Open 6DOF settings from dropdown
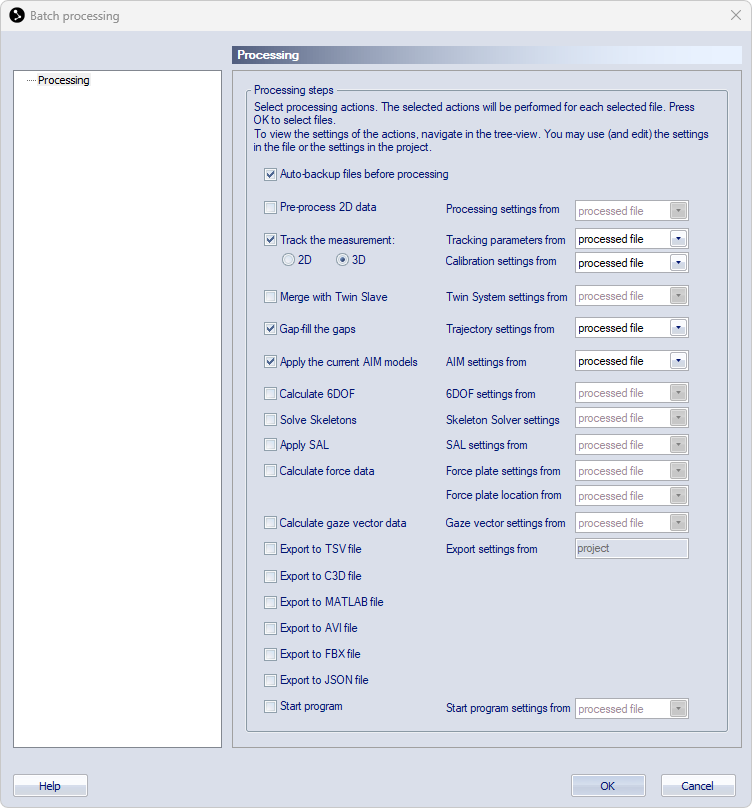Image resolution: width=752 pixels, height=808 pixels. pos(631,393)
